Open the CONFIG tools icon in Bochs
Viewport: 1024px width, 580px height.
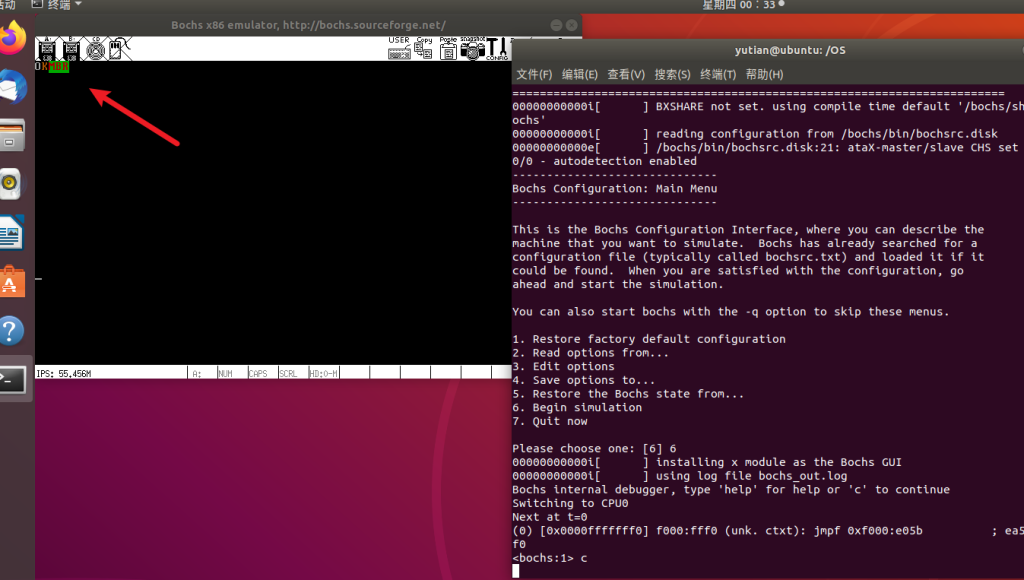[496, 47]
